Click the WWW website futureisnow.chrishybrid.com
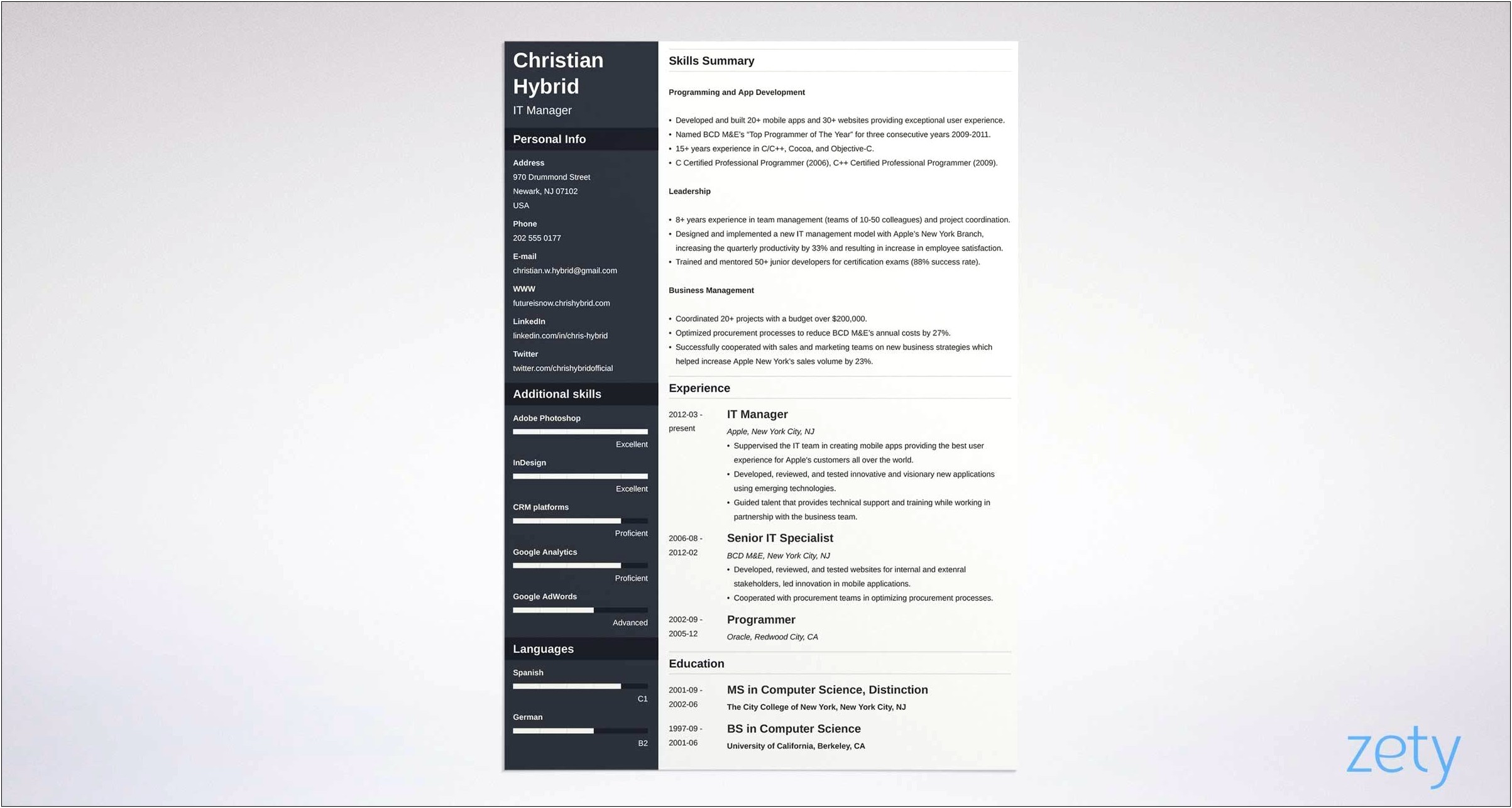 click(561, 303)
